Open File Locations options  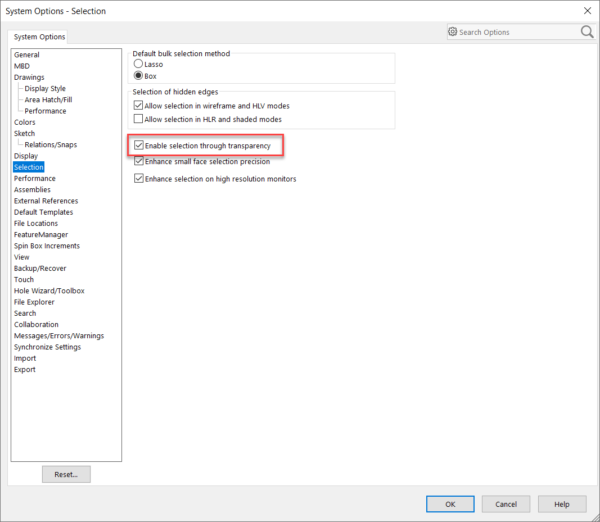pyautogui.click(x=36, y=223)
